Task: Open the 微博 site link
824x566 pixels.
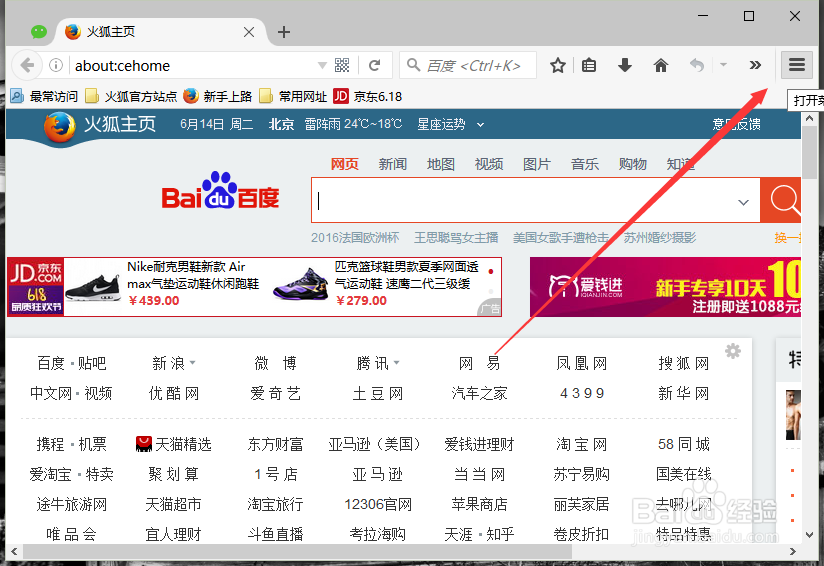Action: point(275,363)
